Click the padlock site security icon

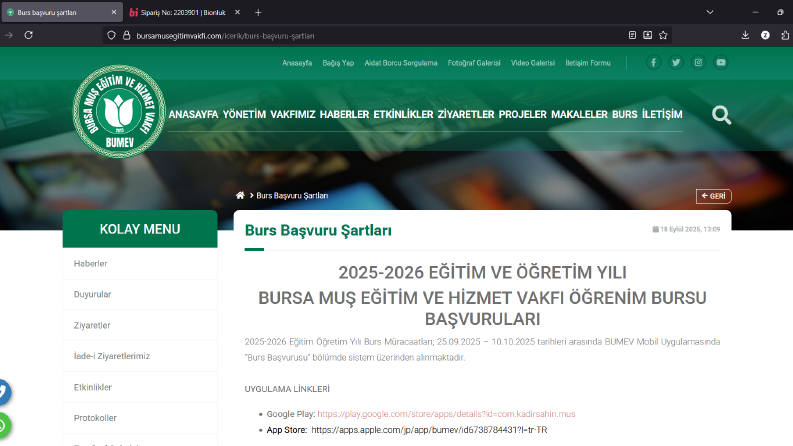click(126, 35)
